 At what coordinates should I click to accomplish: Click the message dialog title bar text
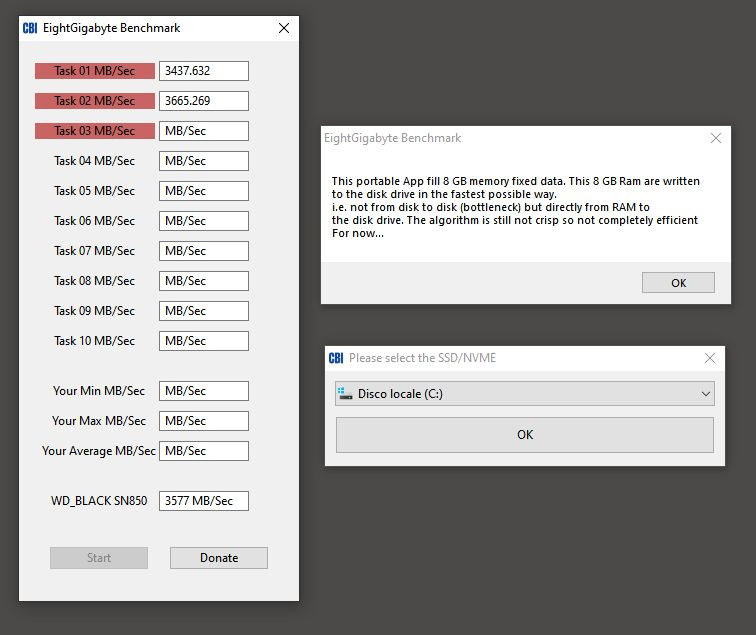coord(392,138)
